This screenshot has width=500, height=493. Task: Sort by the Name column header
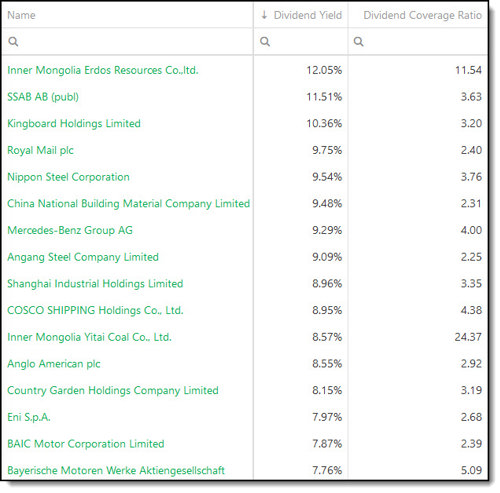tap(21, 15)
